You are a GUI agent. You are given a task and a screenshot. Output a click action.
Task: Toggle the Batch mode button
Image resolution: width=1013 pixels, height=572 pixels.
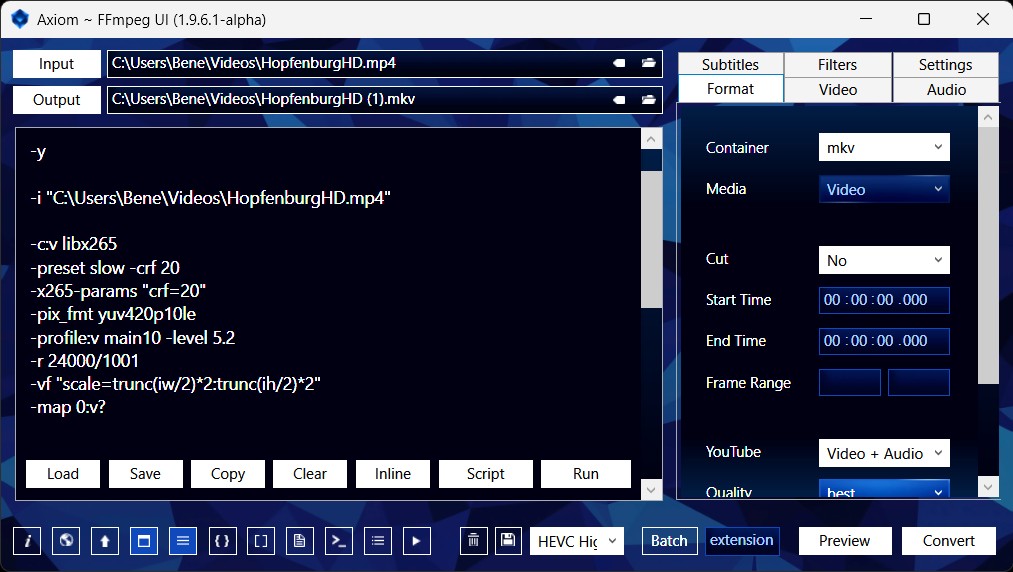pyautogui.click(x=669, y=541)
